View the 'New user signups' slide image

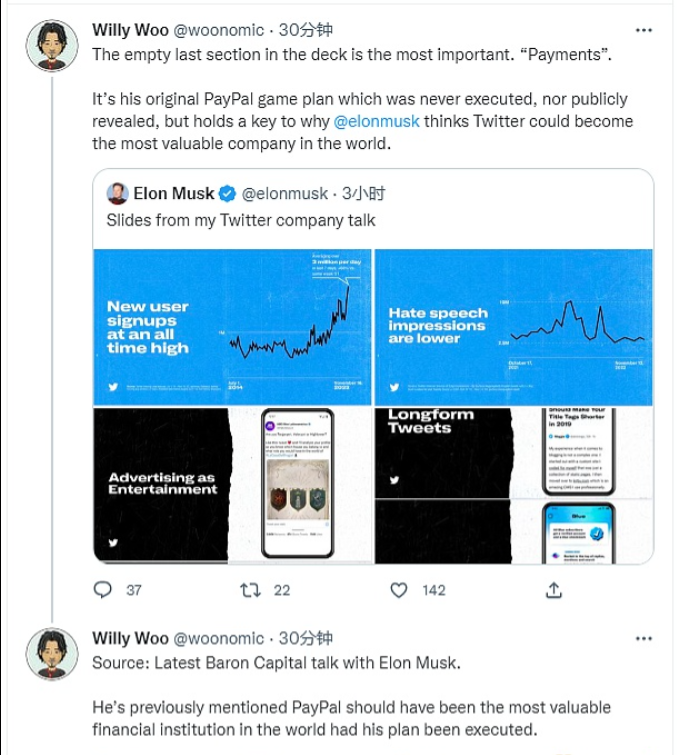[x=233, y=327]
